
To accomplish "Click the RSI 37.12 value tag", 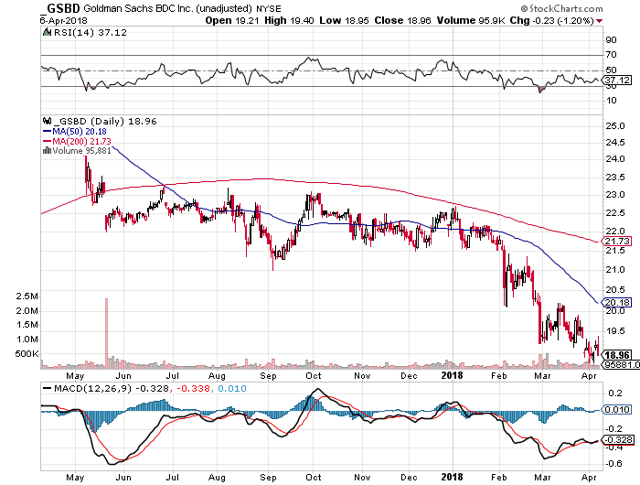I will pyautogui.click(x=618, y=80).
